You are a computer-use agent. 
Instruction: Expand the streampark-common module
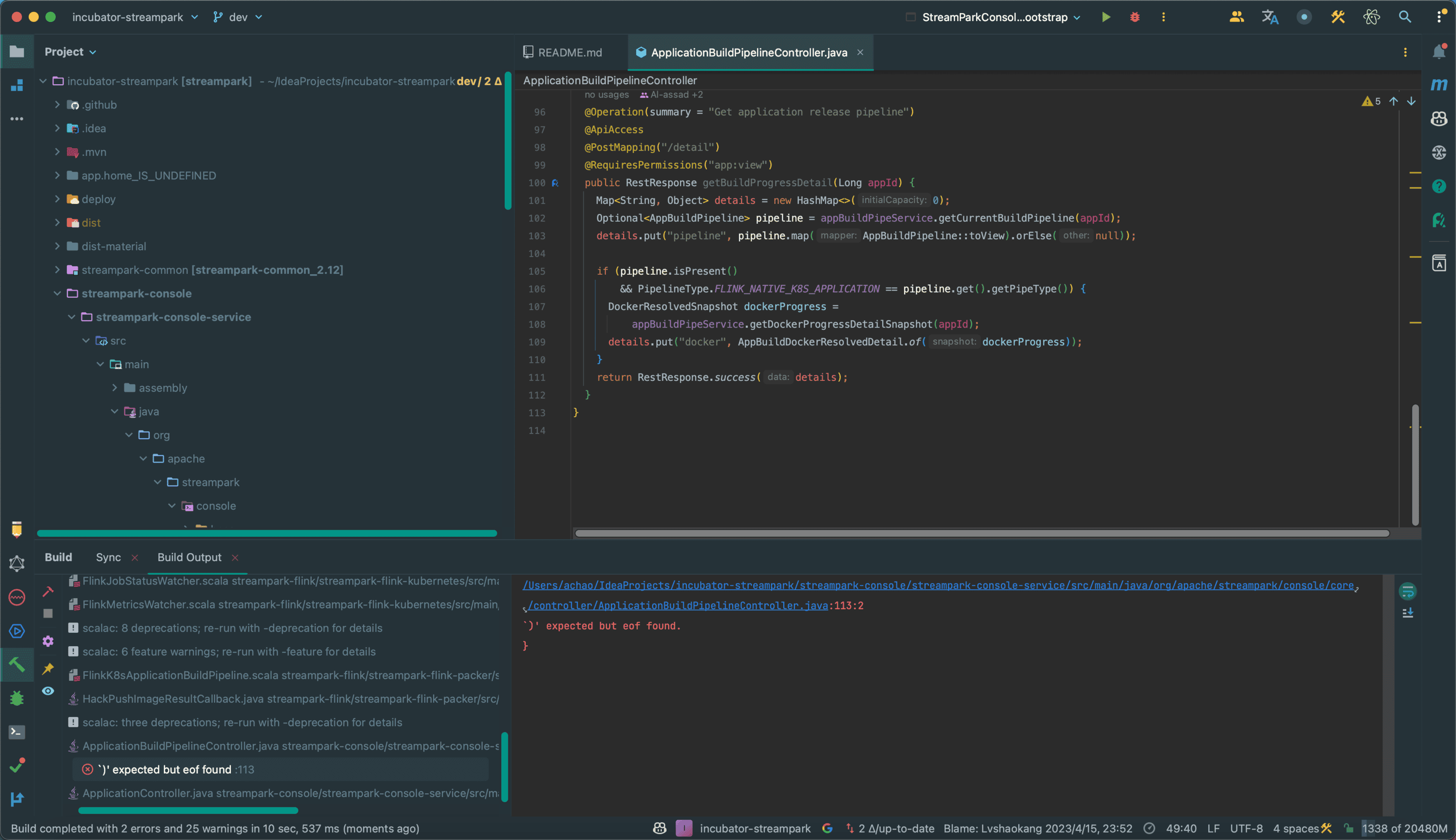(x=57, y=270)
